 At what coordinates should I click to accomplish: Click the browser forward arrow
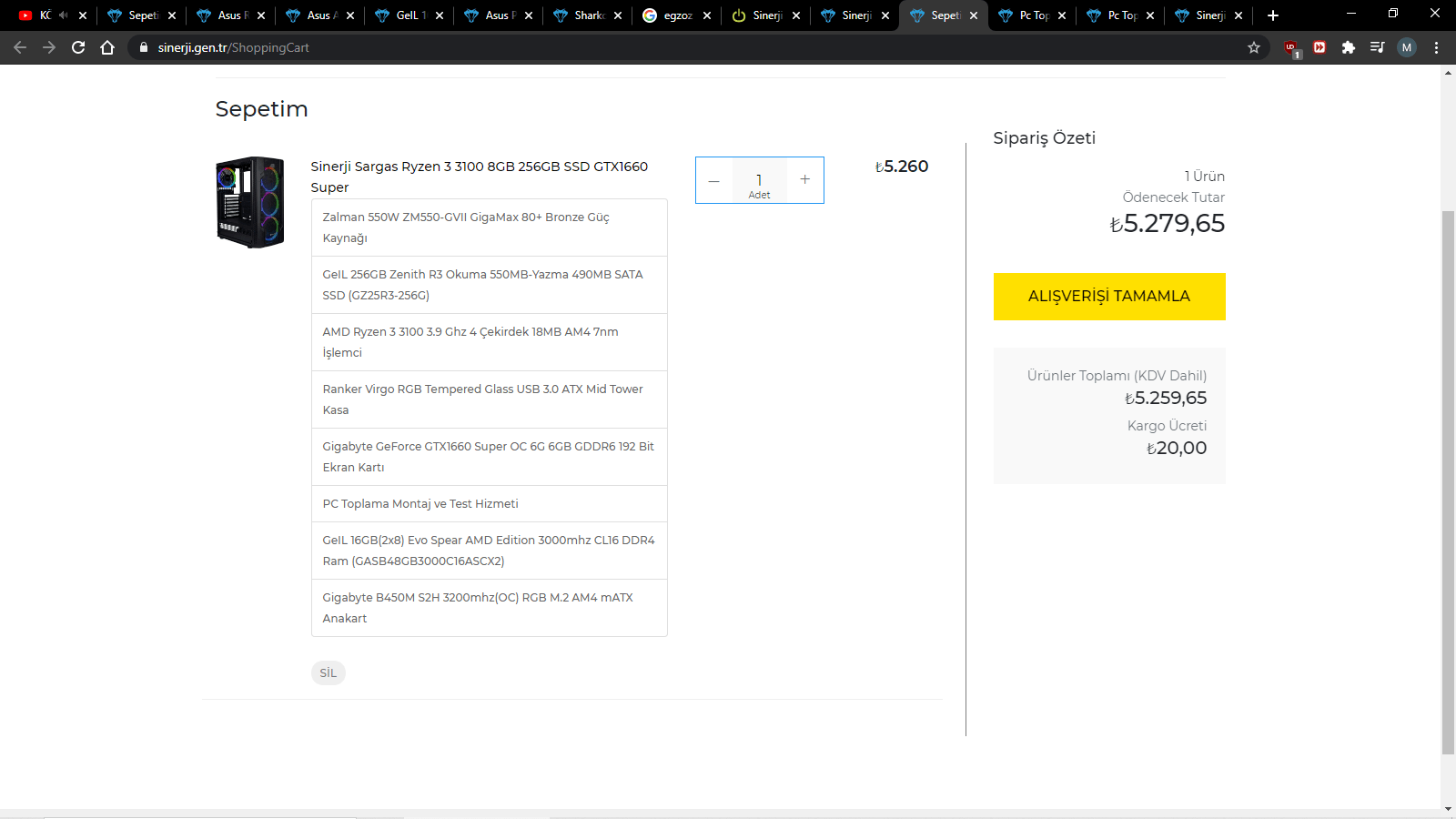(x=49, y=47)
